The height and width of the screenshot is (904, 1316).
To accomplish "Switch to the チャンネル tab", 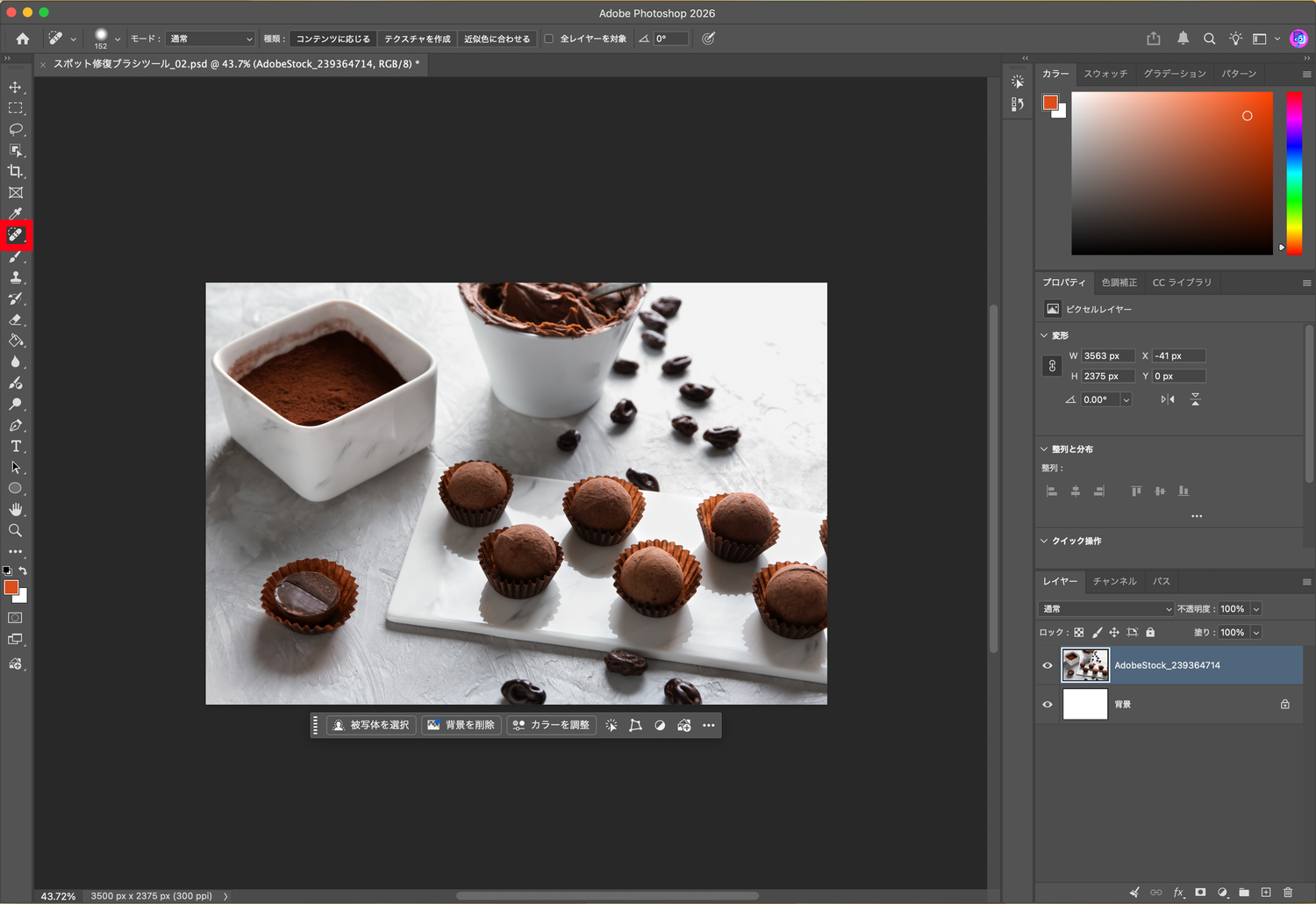I will (x=1114, y=581).
